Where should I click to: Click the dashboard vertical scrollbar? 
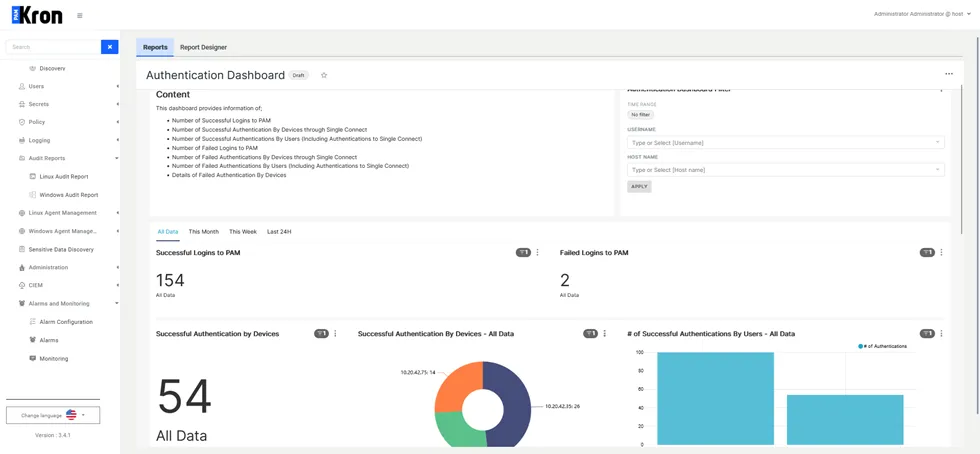[x=962, y=159]
